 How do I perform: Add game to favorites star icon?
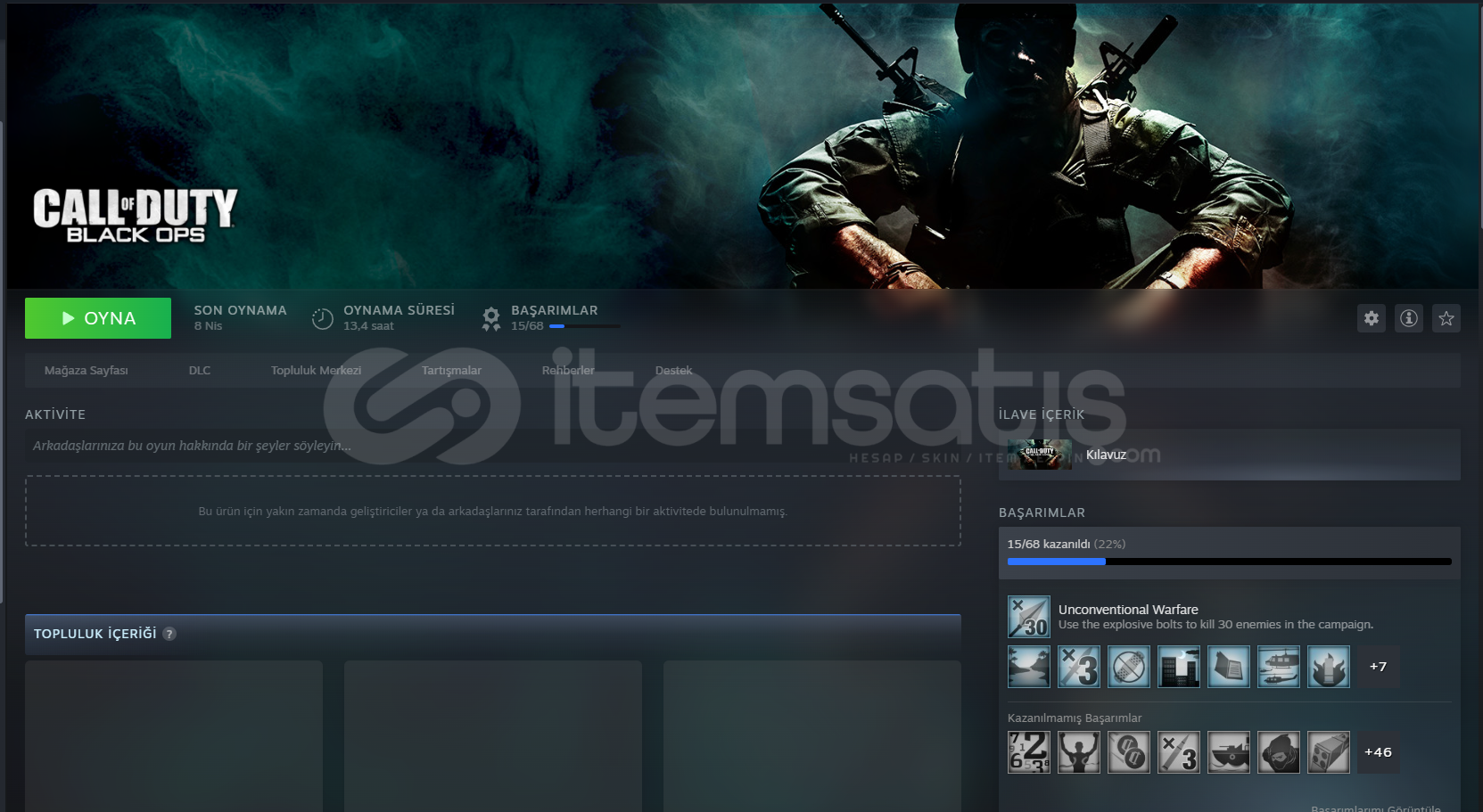point(1446,318)
